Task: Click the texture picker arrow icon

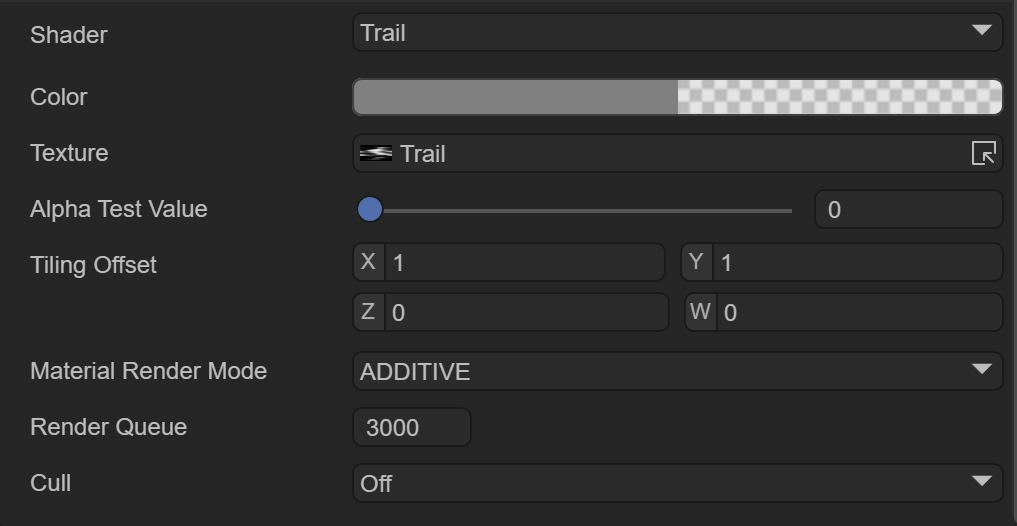Action: 983,153
